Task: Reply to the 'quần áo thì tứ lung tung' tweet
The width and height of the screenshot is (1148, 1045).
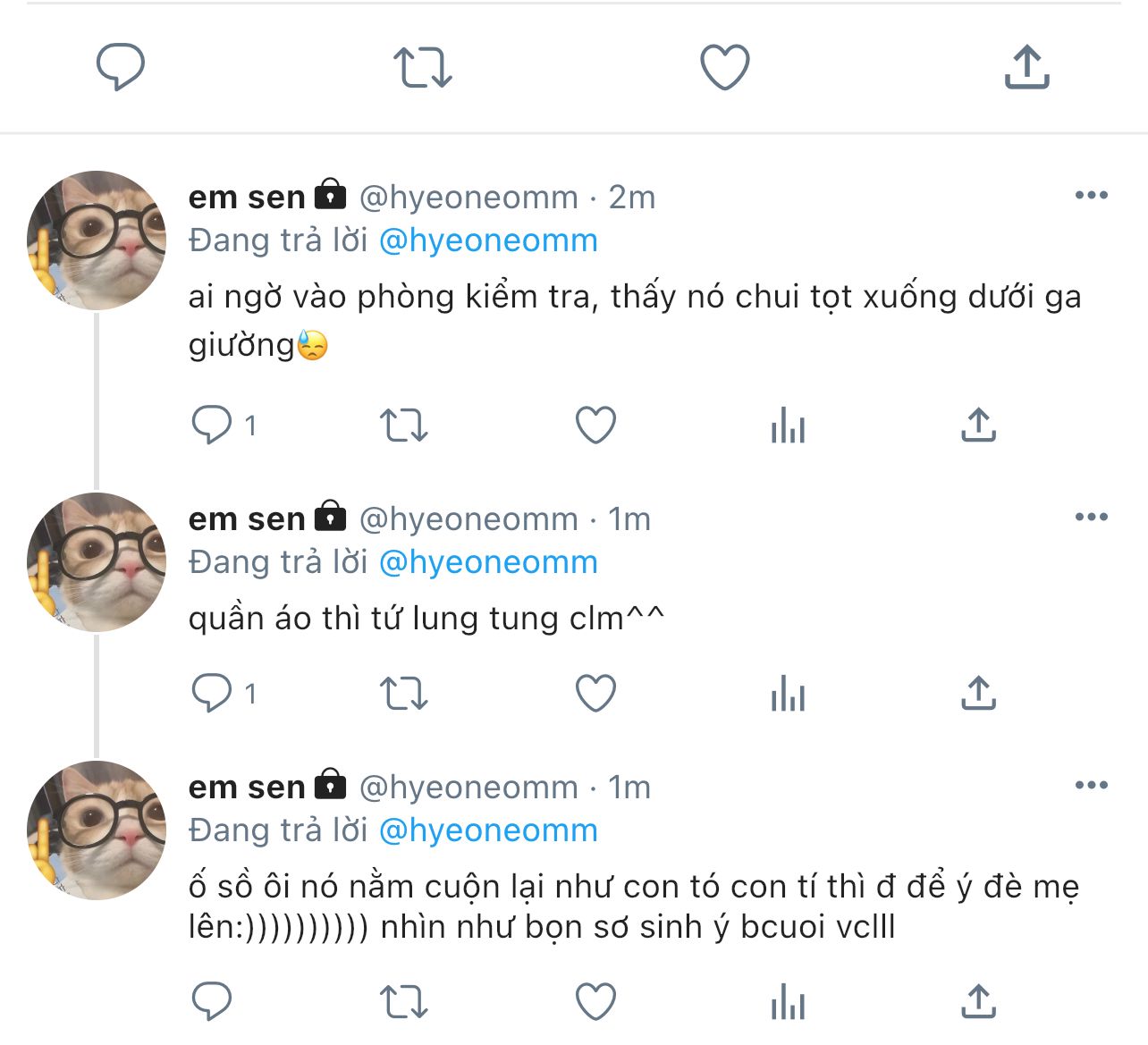Action: [x=212, y=694]
